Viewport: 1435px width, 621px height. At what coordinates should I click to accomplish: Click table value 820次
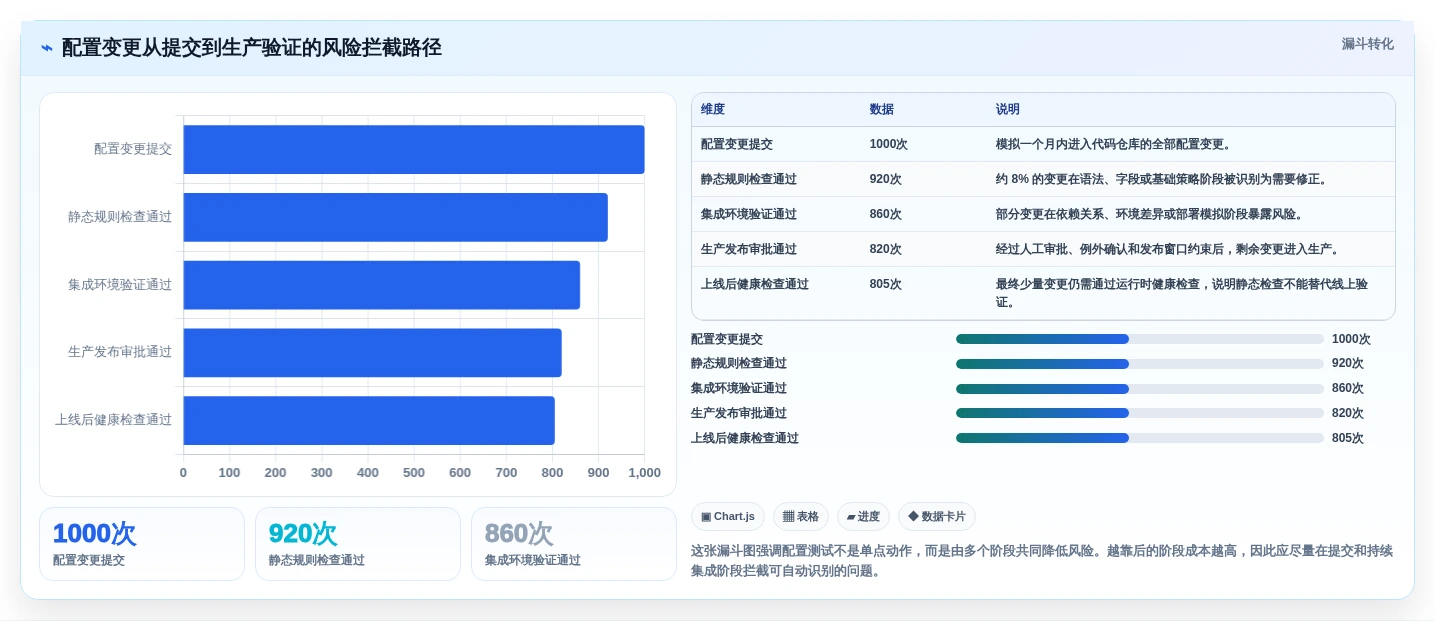pos(886,249)
